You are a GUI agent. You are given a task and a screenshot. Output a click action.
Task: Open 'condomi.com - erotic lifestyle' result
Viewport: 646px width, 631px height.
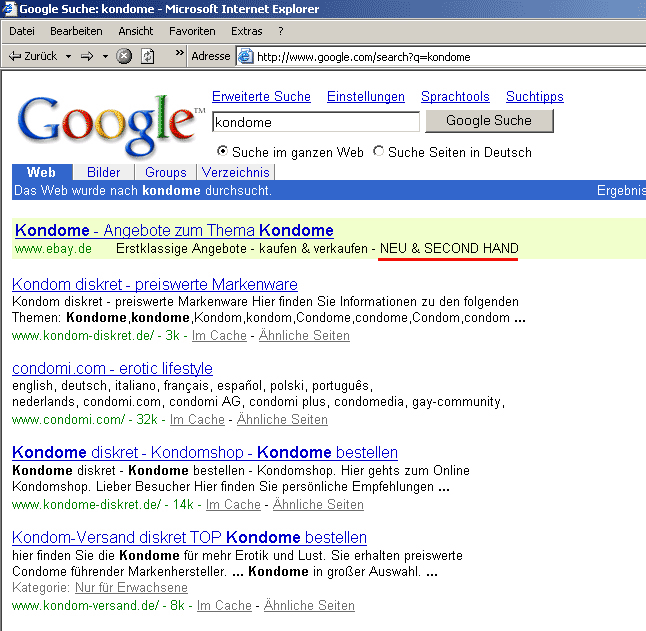[x=112, y=368]
